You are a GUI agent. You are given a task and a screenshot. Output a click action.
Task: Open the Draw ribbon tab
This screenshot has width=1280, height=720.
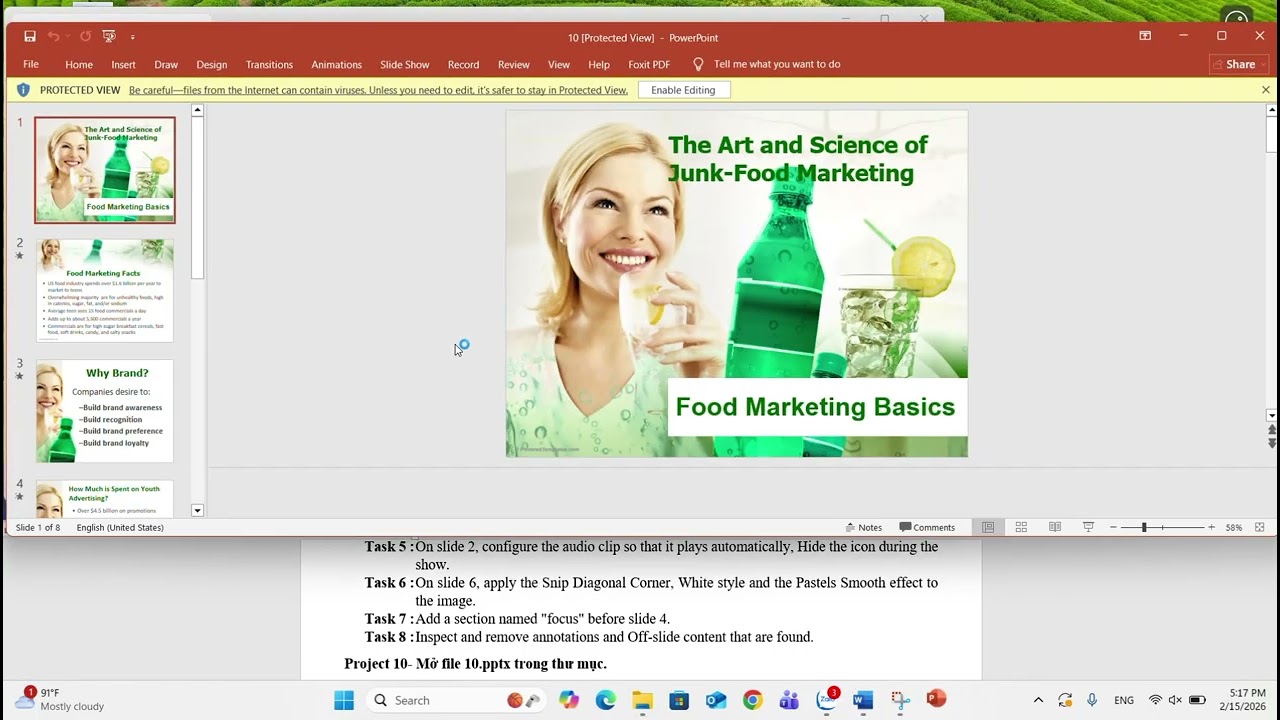[x=166, y=64]
